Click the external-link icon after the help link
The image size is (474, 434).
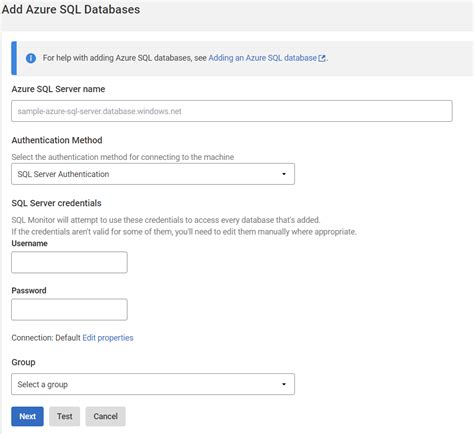coord(322,58)
